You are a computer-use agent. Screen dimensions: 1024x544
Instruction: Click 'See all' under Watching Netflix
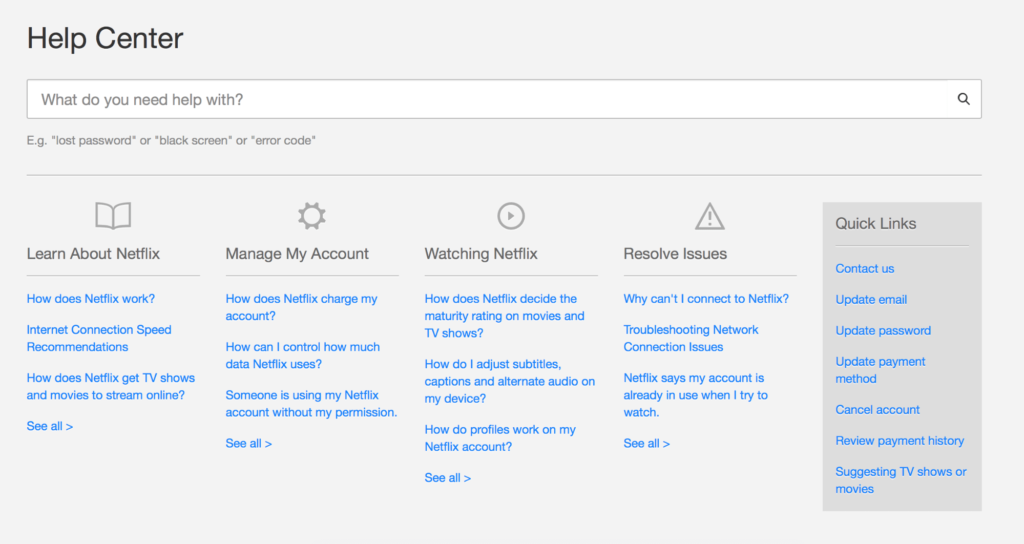pyautogui.click(x=448, y=477)
